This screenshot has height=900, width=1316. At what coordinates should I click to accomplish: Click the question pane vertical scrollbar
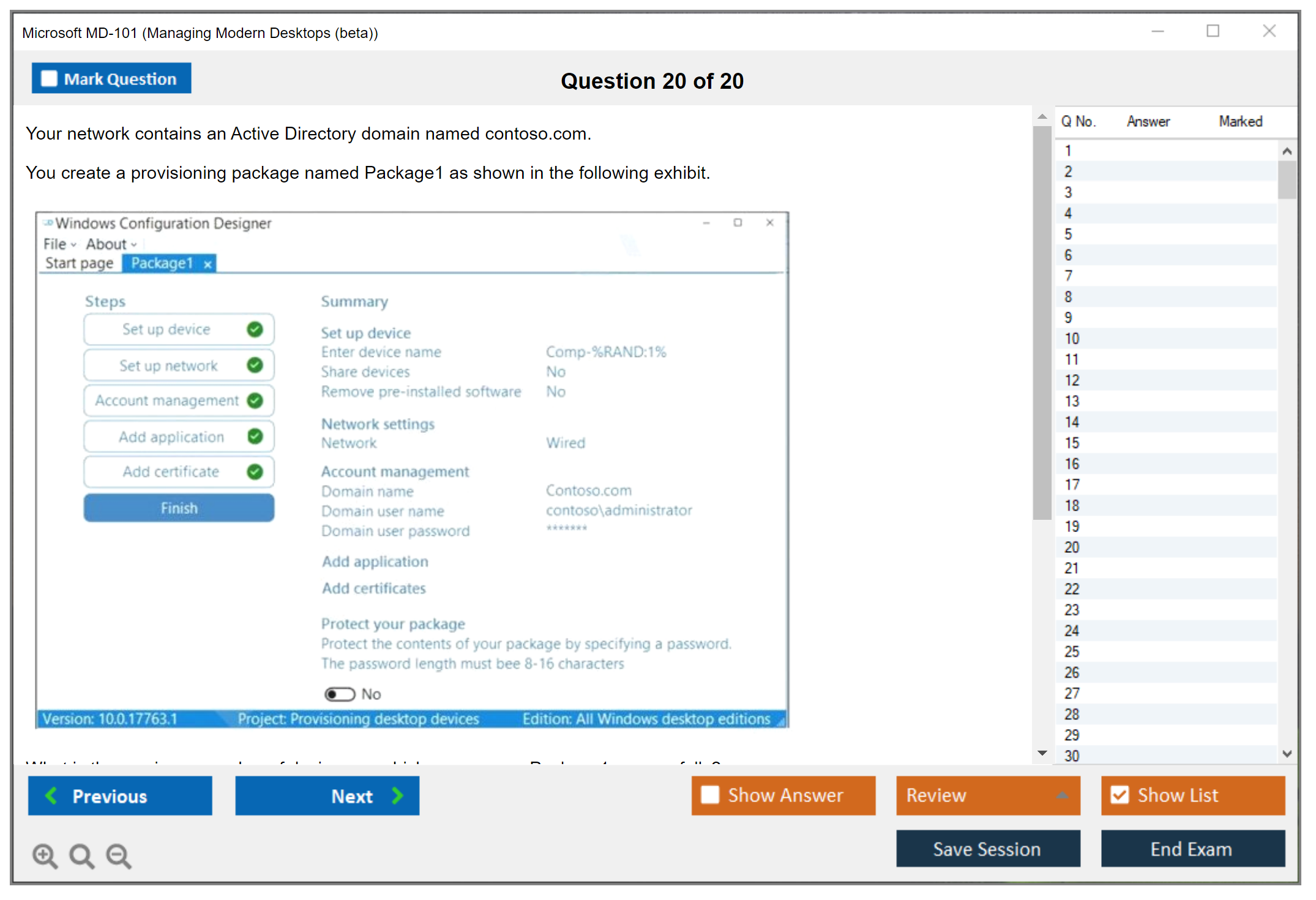[x=1042, y=323]
